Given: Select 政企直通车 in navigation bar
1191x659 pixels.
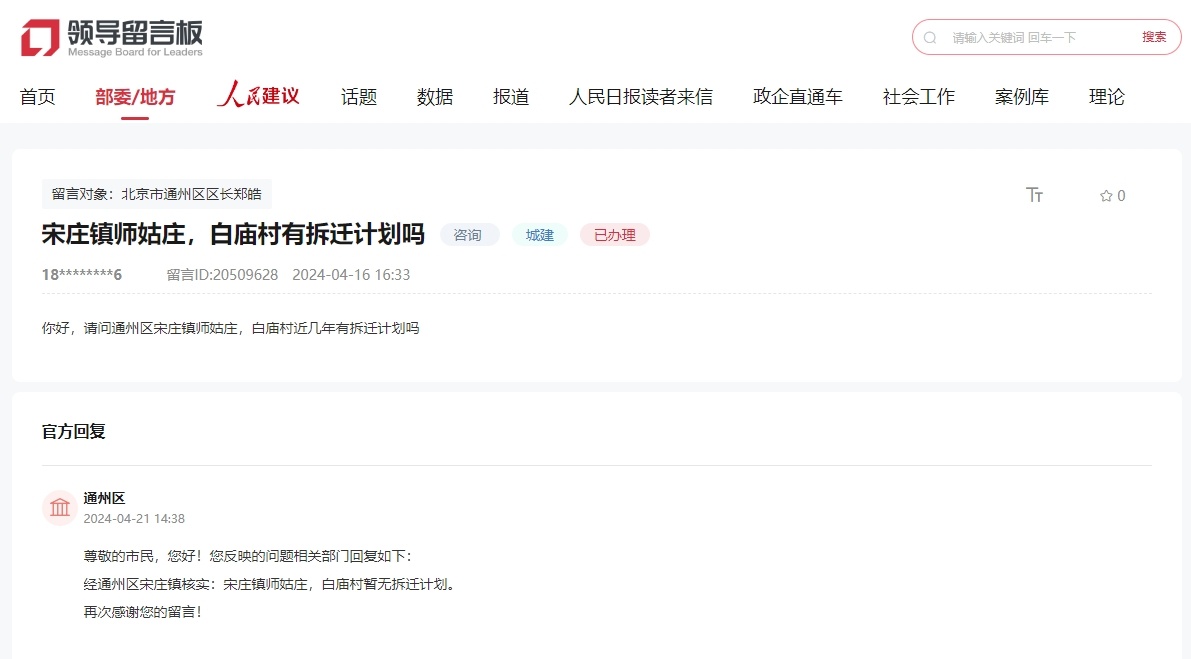Looking at the screenshot, I should (798, 97).
